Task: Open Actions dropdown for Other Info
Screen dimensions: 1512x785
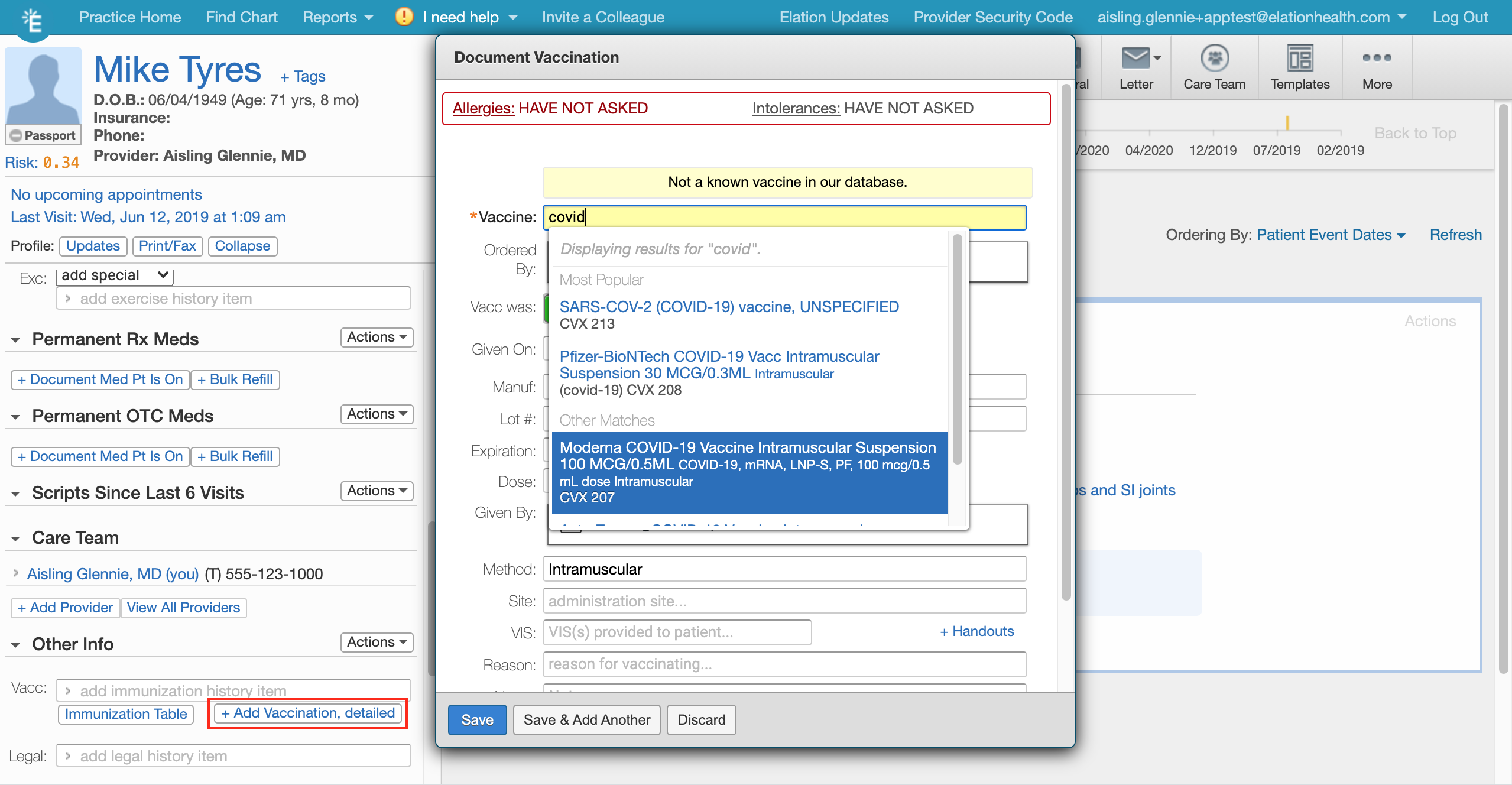Action: (x=377, y=642)
